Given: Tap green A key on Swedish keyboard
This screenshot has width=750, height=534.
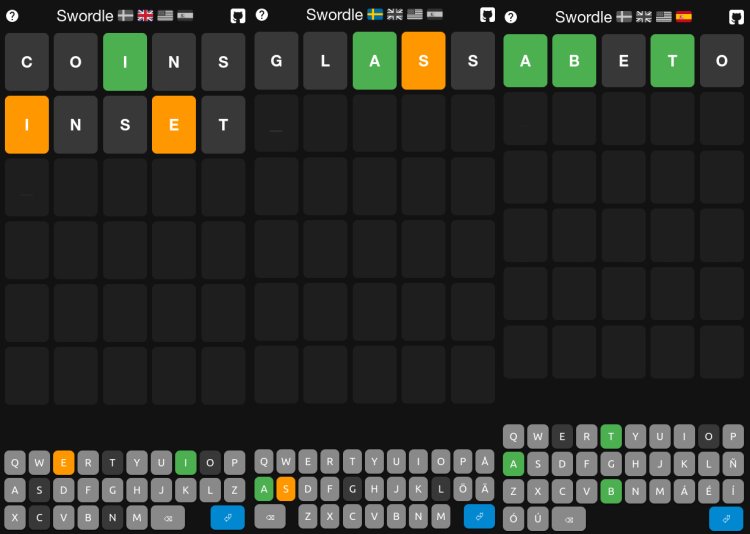Looking at the screenshot, I should [x=264, y=489].
